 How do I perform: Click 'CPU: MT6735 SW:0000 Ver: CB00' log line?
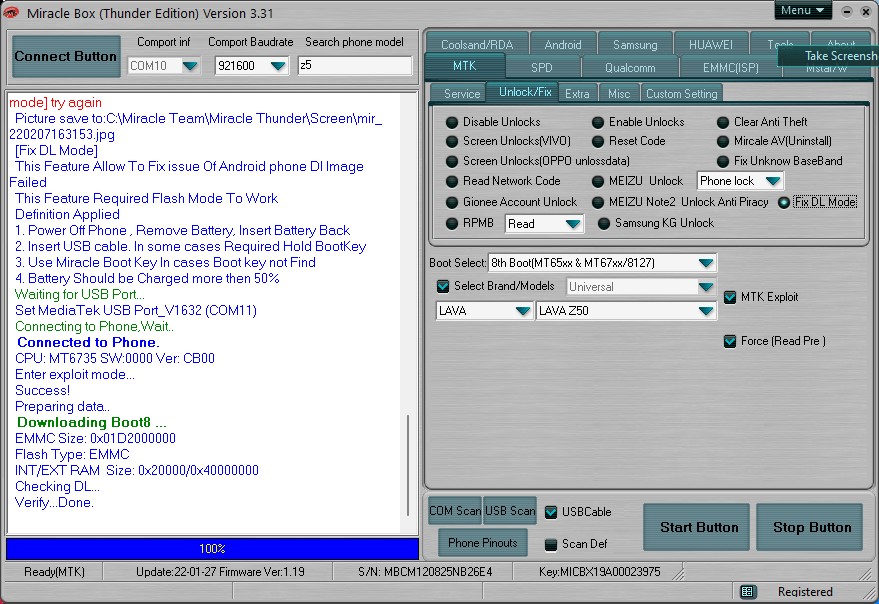pyautogui.click(x=115, y=358)
